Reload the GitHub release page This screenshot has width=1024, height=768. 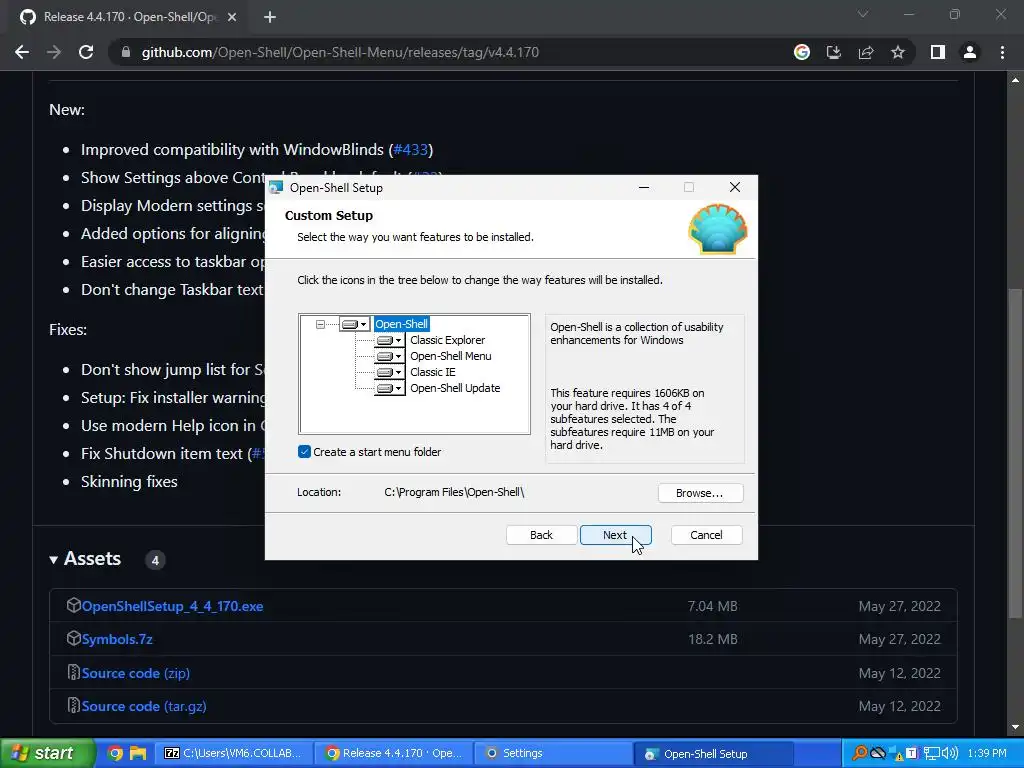tap(86, 52)
